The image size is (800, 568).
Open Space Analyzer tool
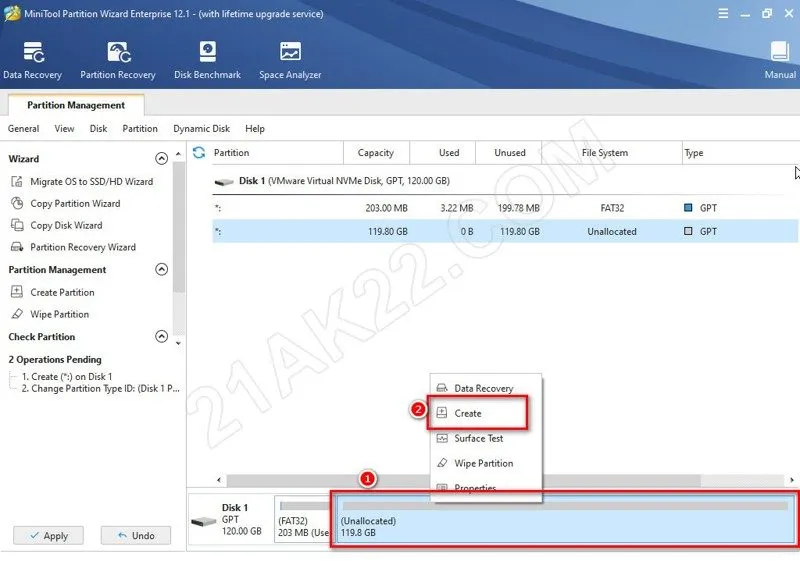pos(290,60)
